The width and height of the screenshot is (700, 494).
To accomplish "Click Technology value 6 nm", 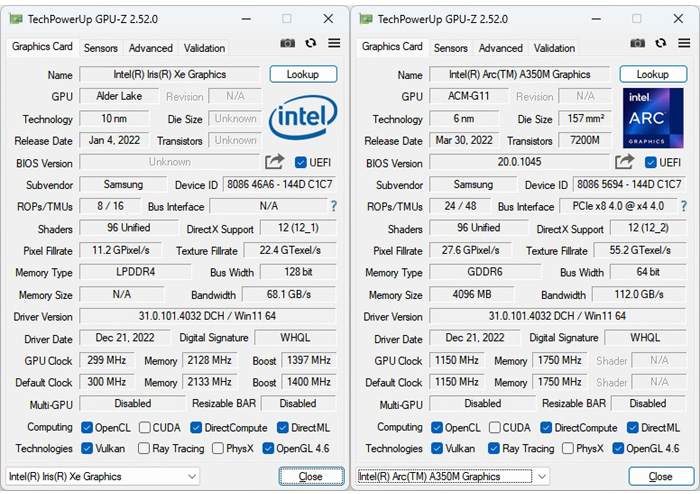I will (464, 119).
